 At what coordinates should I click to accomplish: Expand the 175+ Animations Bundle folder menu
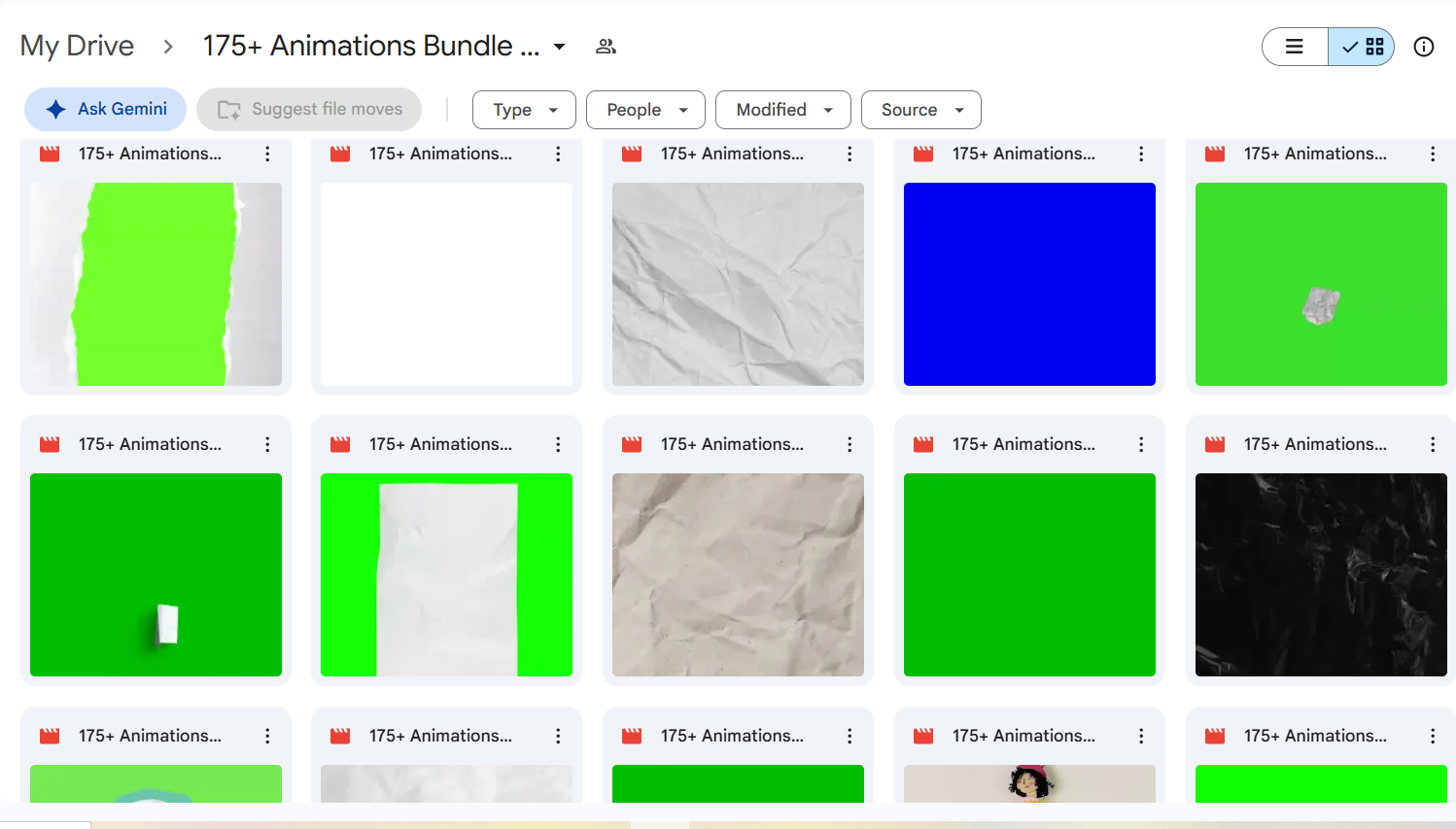coord(560,47)
